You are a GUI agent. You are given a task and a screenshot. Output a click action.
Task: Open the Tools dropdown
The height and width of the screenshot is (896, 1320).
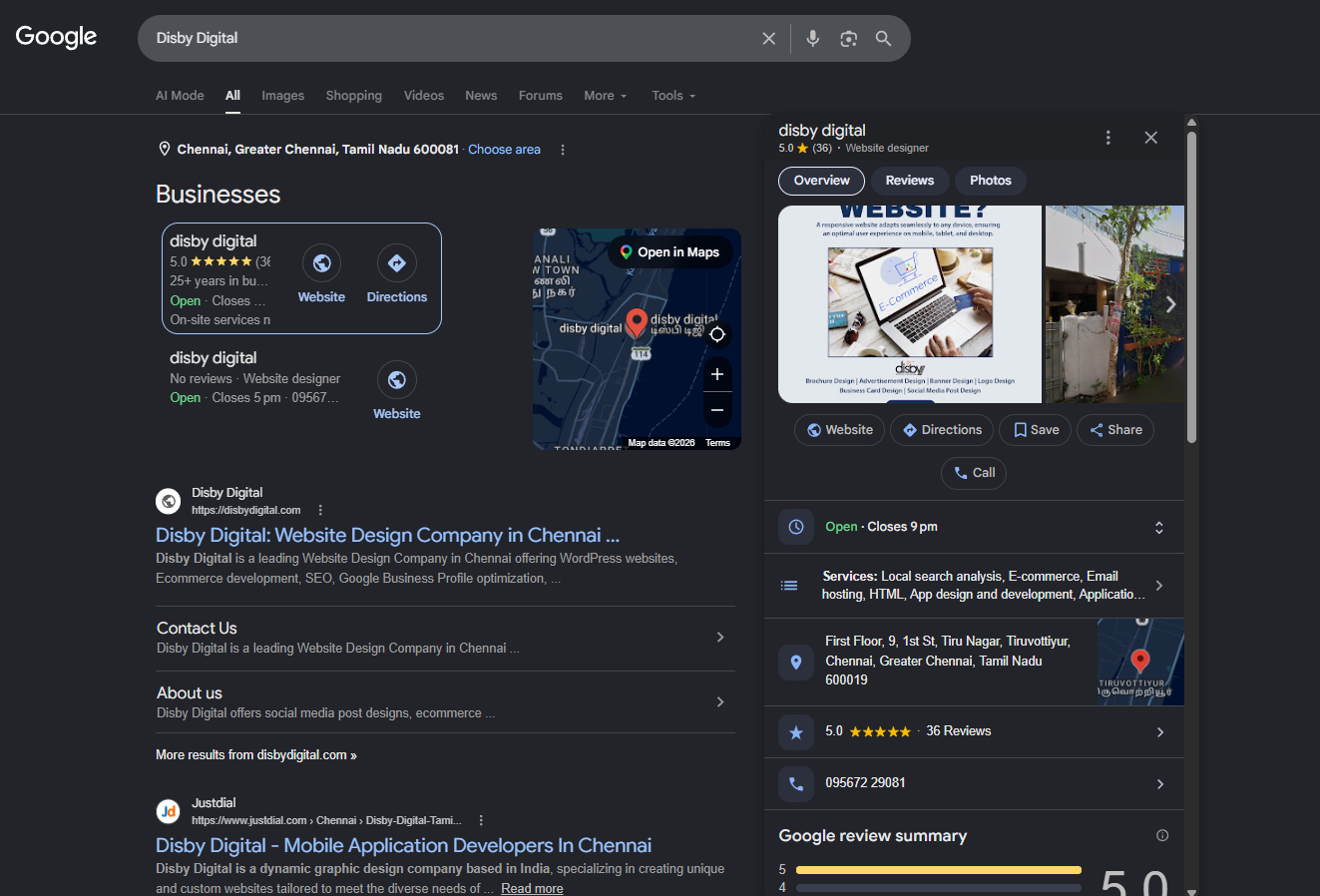coord(673,96)
